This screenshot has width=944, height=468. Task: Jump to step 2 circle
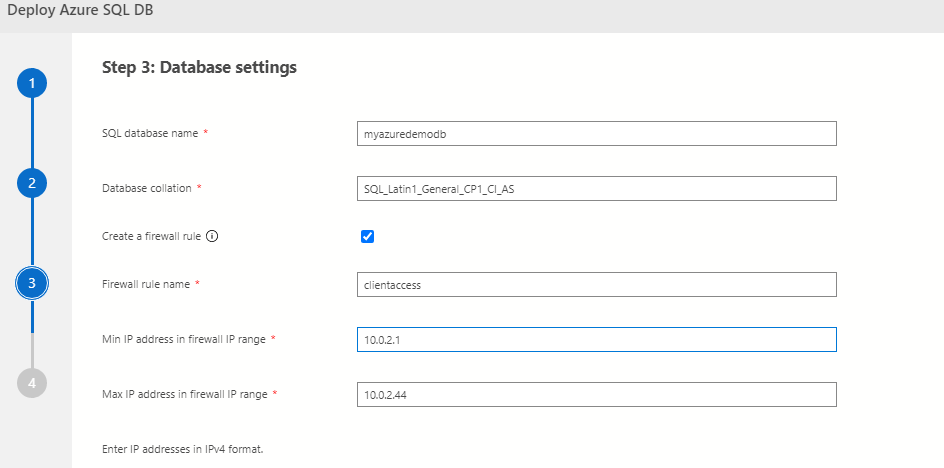32,183
